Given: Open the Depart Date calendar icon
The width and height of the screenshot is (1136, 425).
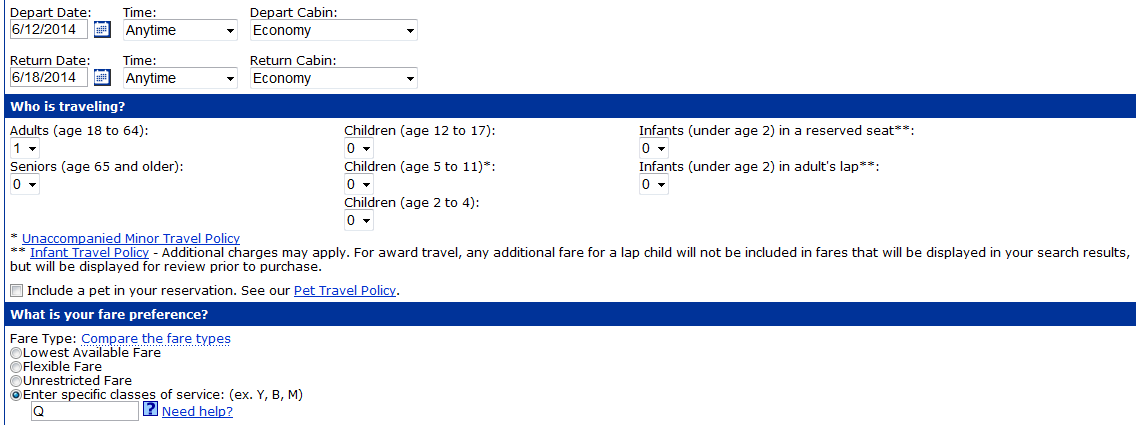Looking at the screenshot, I should click(x=102, y=30).
